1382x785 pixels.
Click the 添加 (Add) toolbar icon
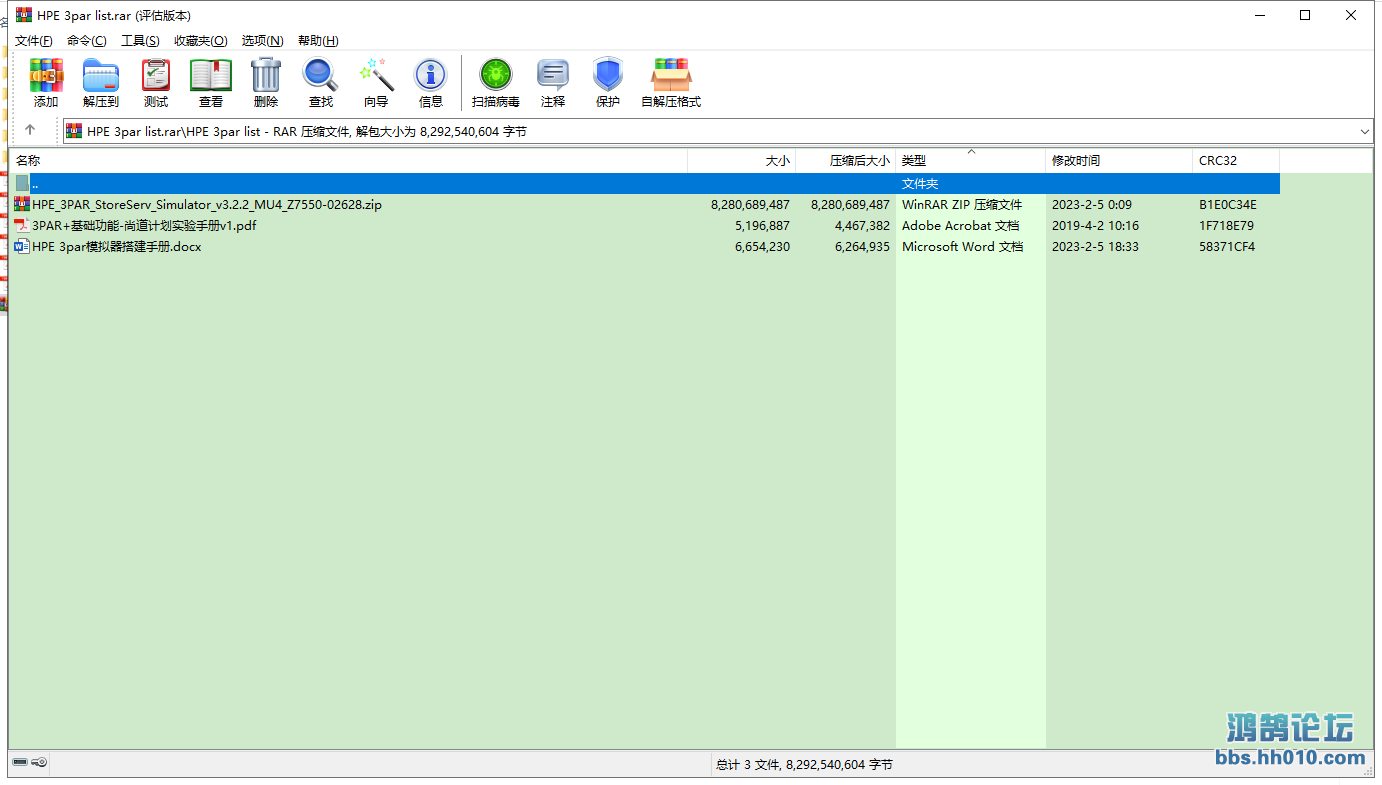(46, 75)
